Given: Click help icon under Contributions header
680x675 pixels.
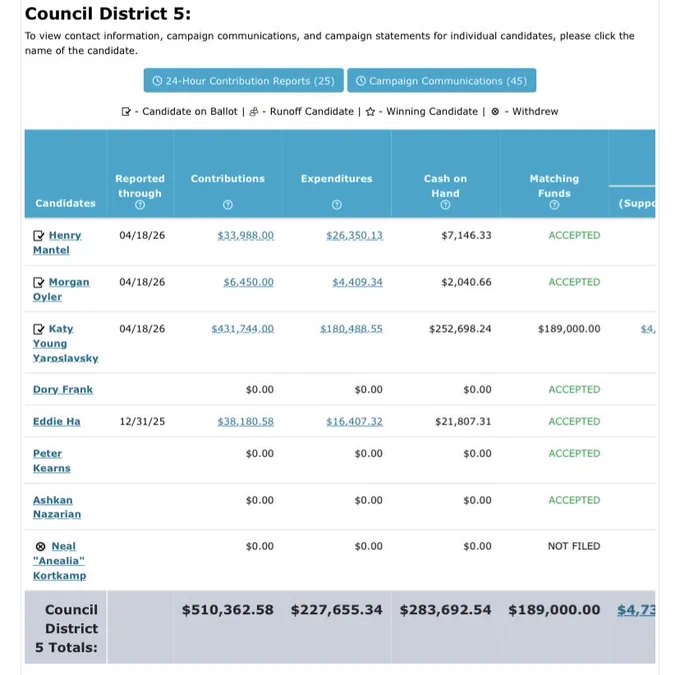Looking at the screenshot, I should (x=228, y=205).
